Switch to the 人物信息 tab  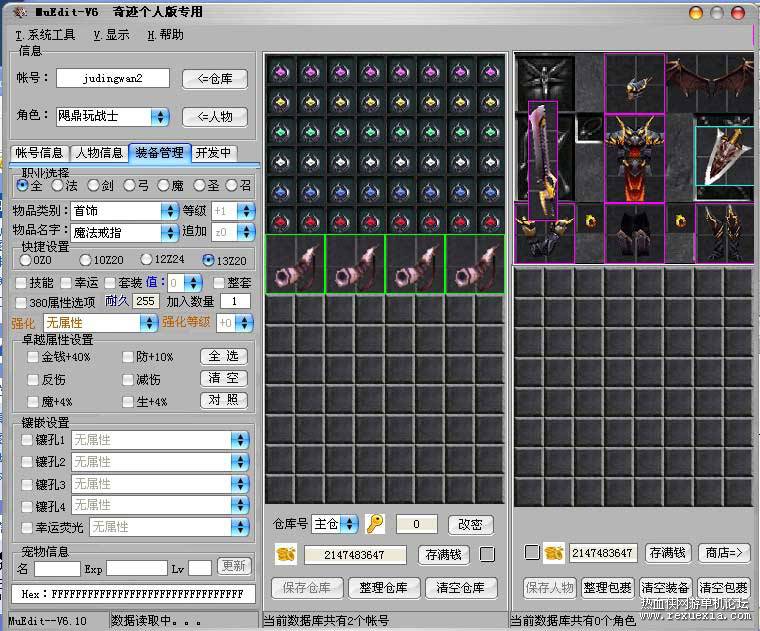click(99, 153)
